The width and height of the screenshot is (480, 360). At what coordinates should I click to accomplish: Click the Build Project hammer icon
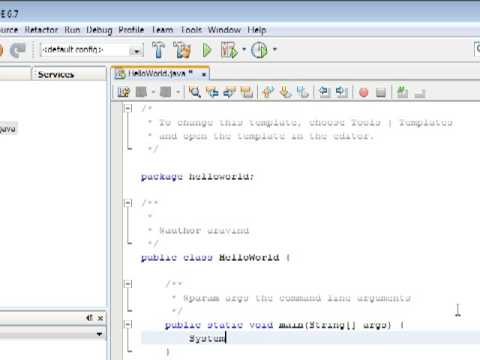point(159,50)
